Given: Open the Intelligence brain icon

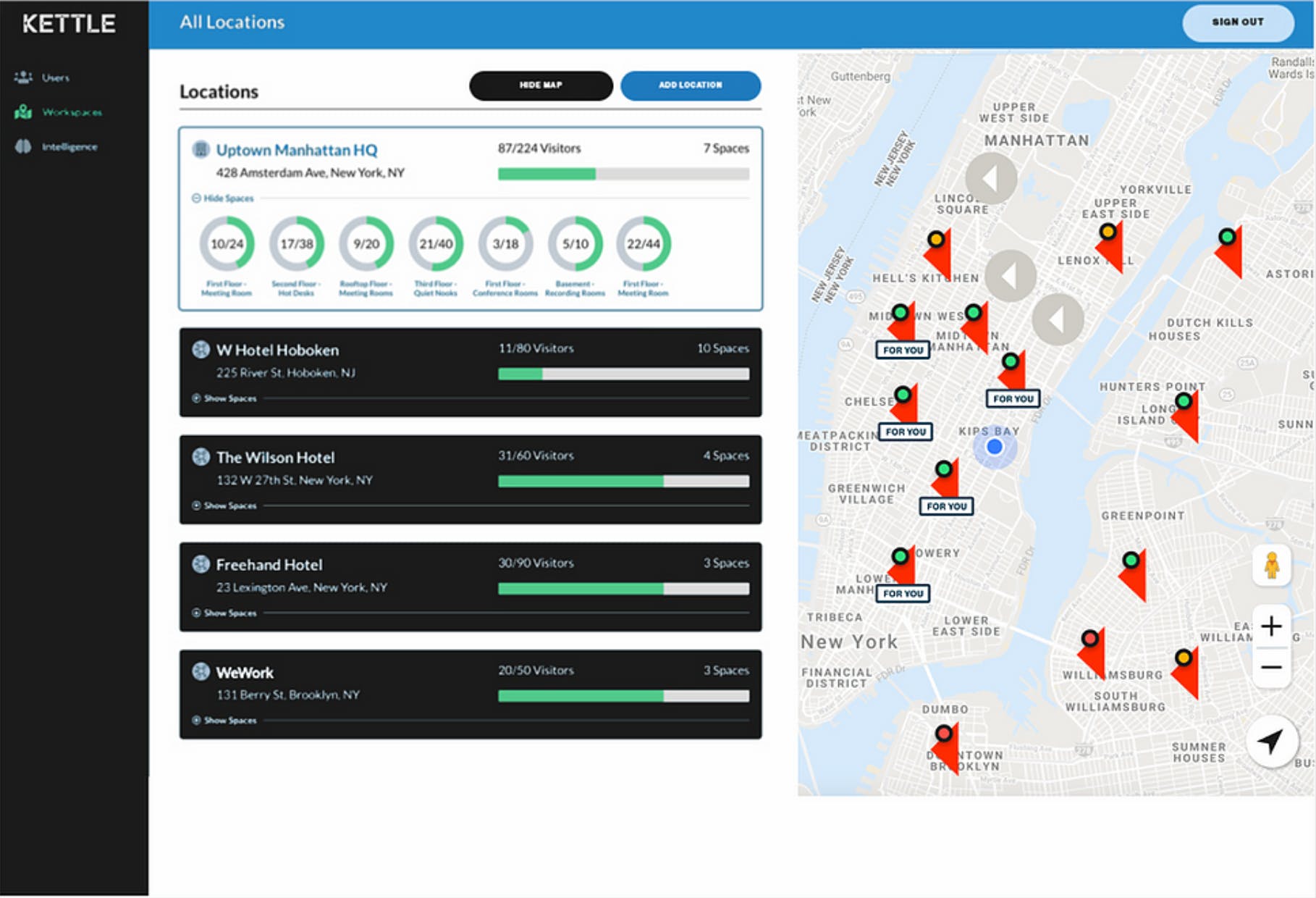Looking at the screenshot, I should [x=23, y=146].
